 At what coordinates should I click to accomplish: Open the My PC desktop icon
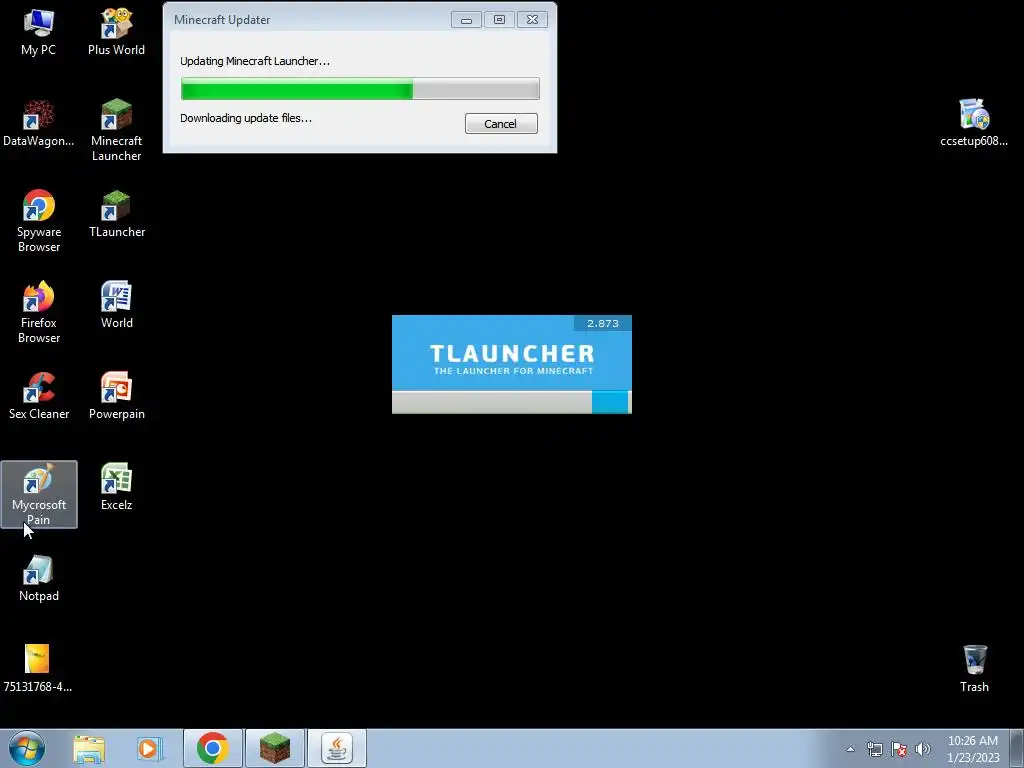39,31
